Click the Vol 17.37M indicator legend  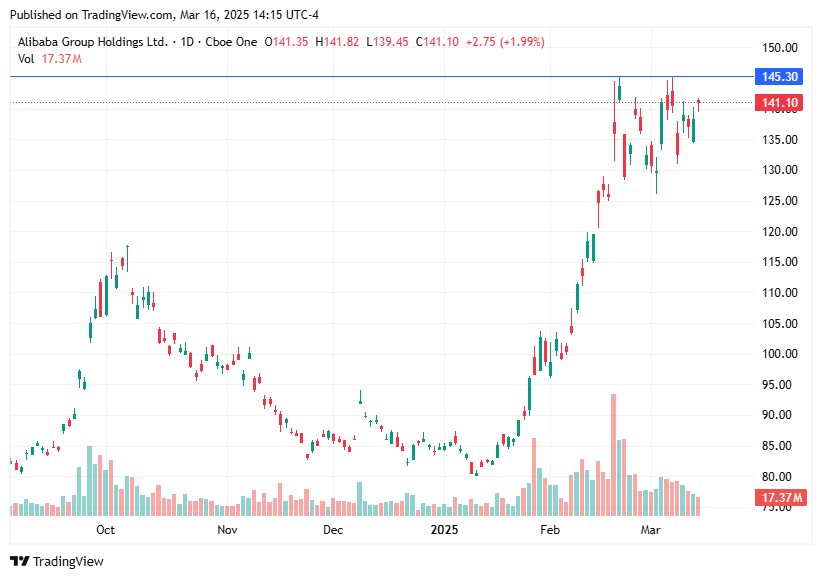point(50,59)
